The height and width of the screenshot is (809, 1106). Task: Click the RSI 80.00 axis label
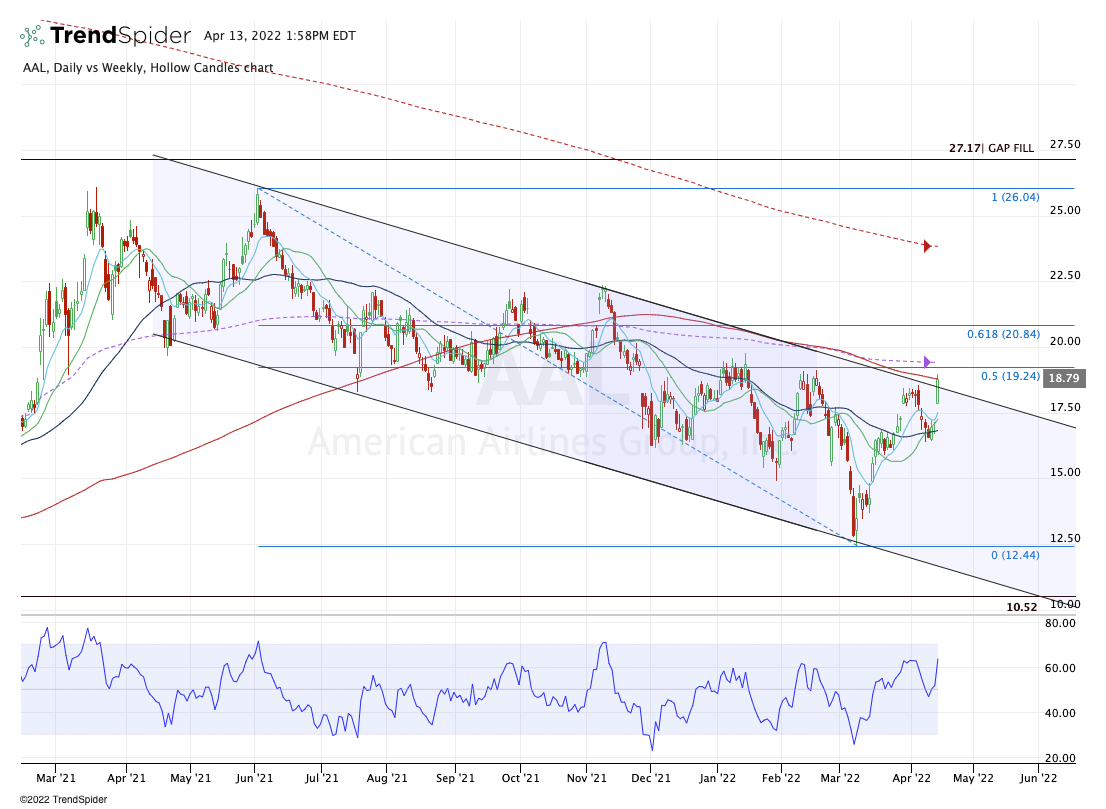(1060, 624)
